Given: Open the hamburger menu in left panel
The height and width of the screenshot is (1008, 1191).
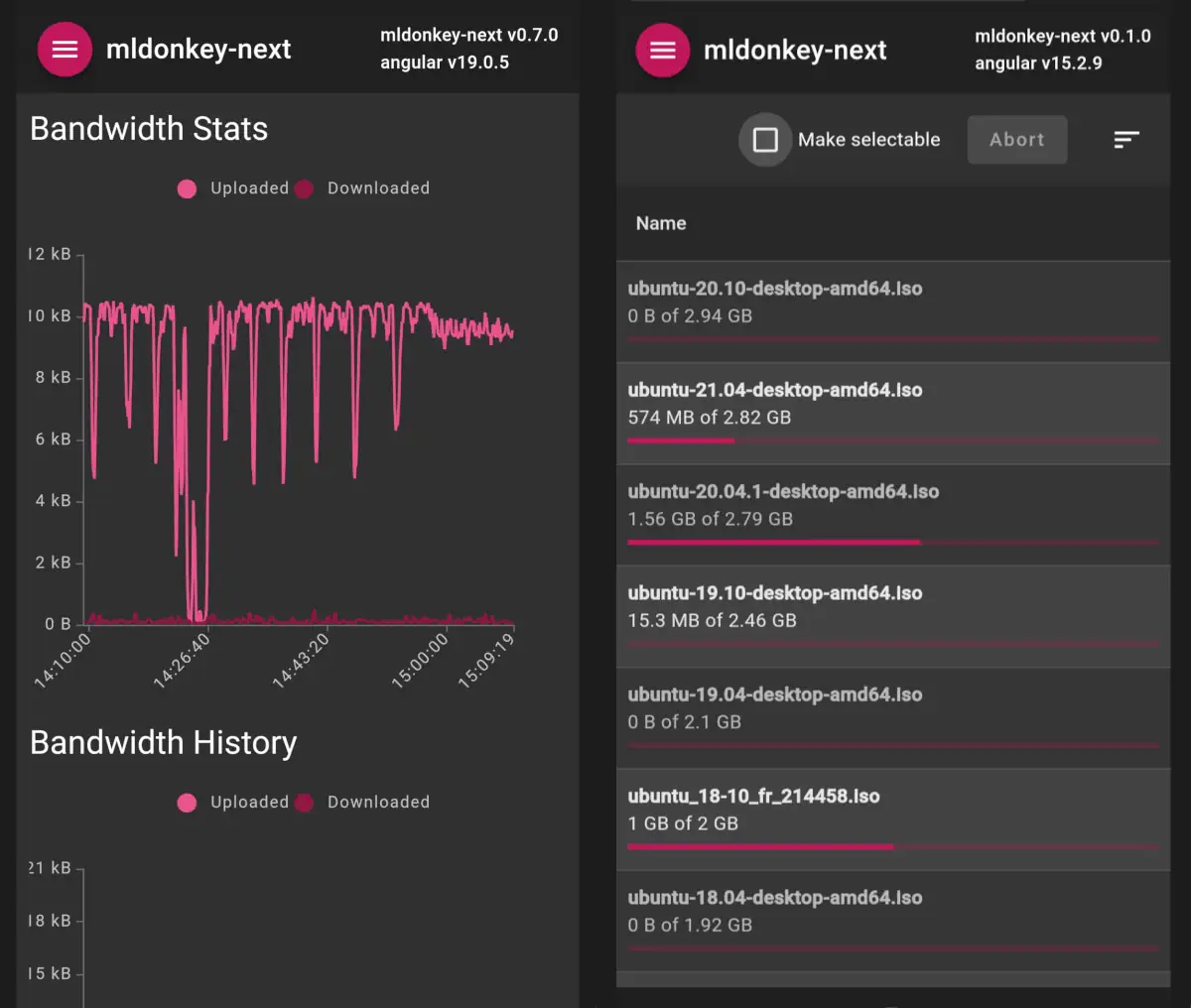Looking at the screenshot, I should pos(65,50).
